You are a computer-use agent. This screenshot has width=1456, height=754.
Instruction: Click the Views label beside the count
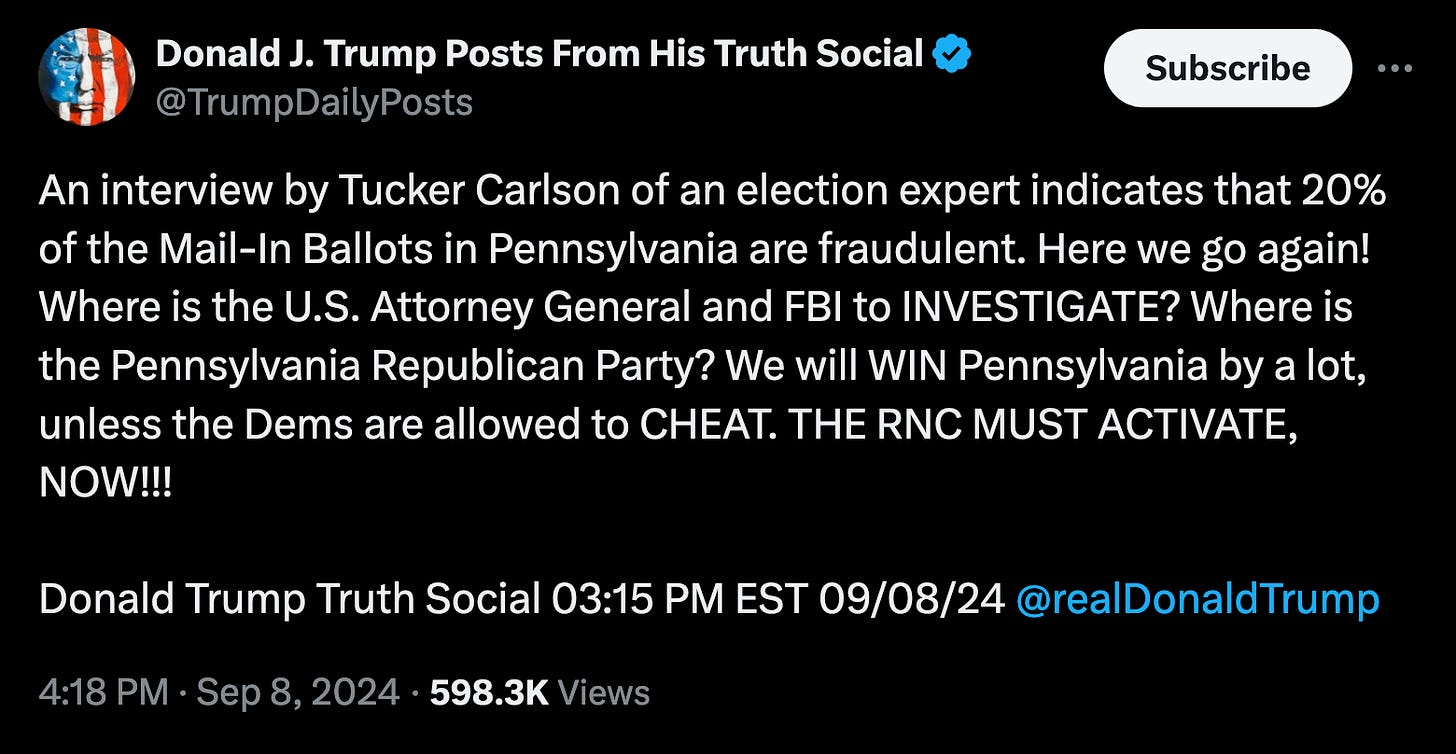click(x=603, y=692)
